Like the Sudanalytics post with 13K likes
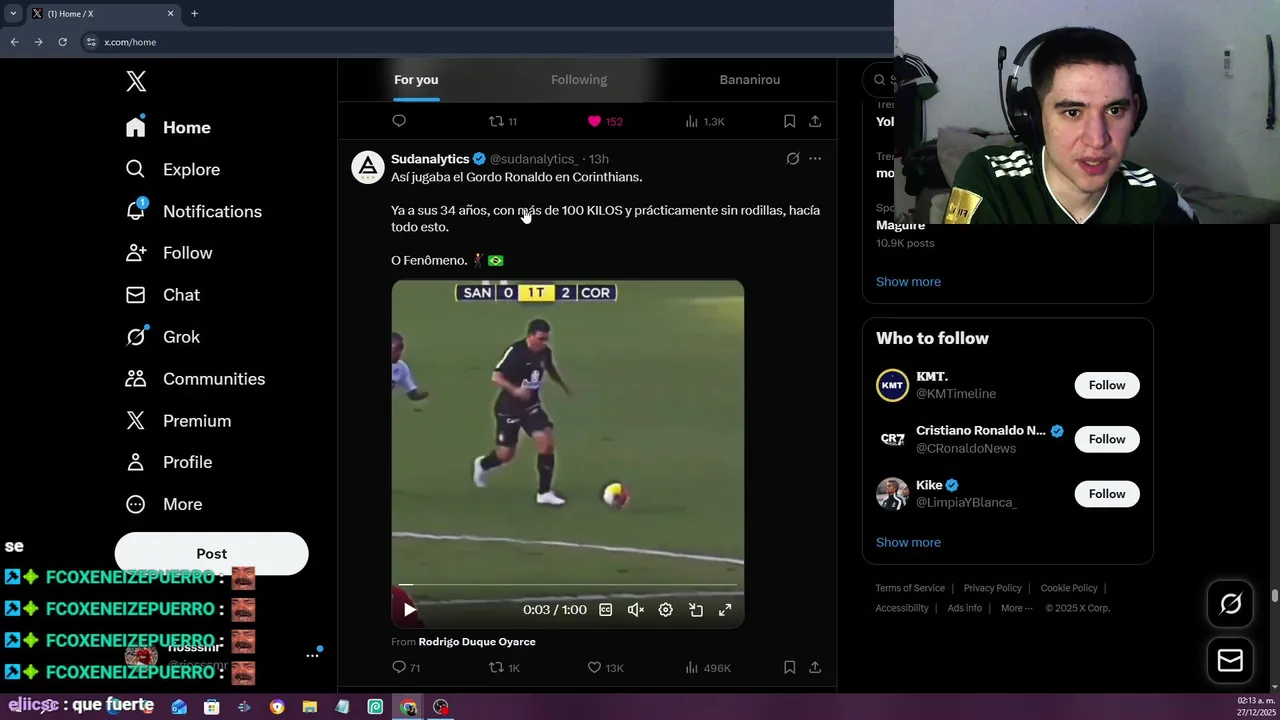Screen dimensions: 1280x720 [x=605, y=667]
